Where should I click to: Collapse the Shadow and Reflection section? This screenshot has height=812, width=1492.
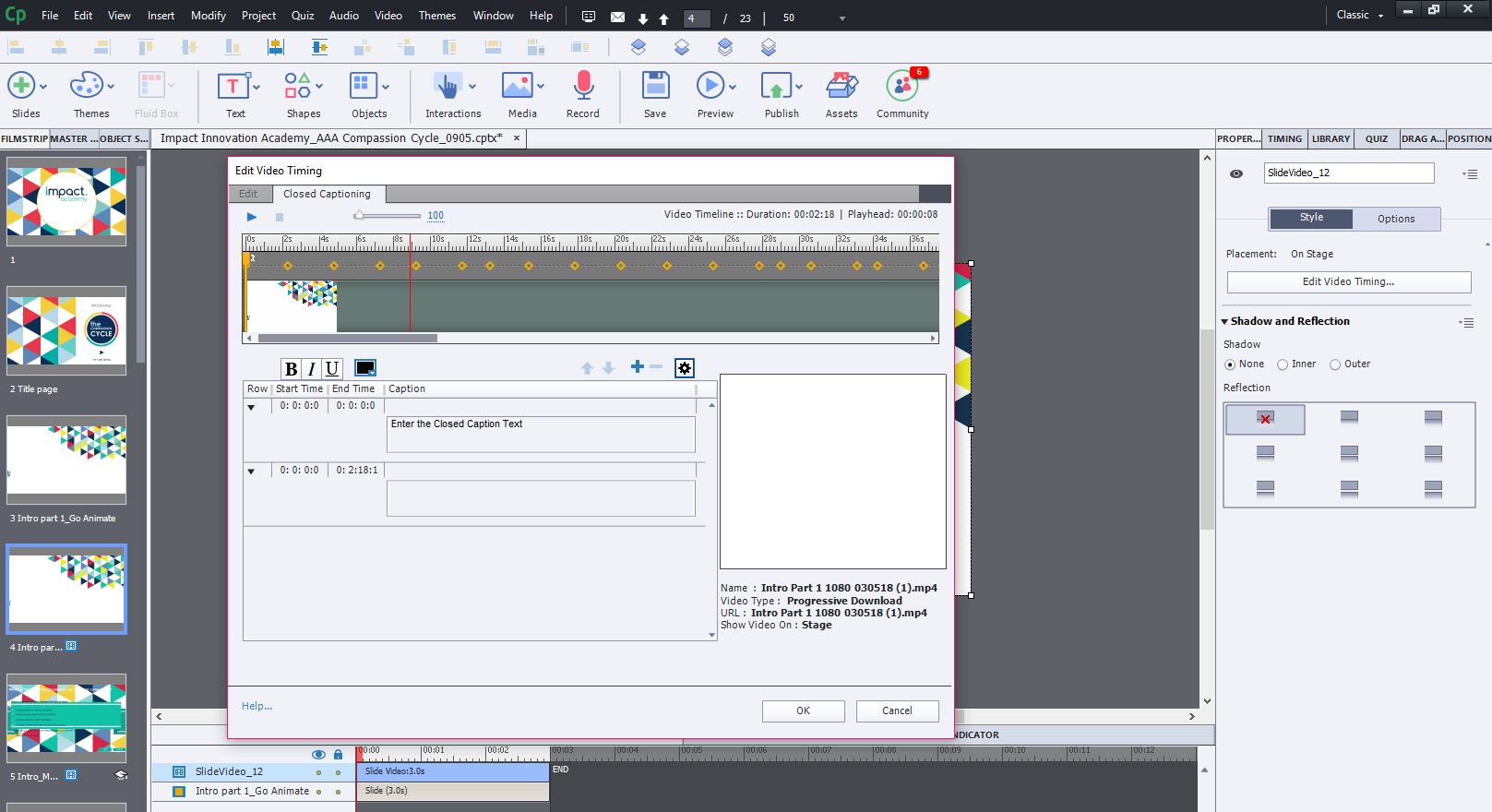pos(1224,321)
